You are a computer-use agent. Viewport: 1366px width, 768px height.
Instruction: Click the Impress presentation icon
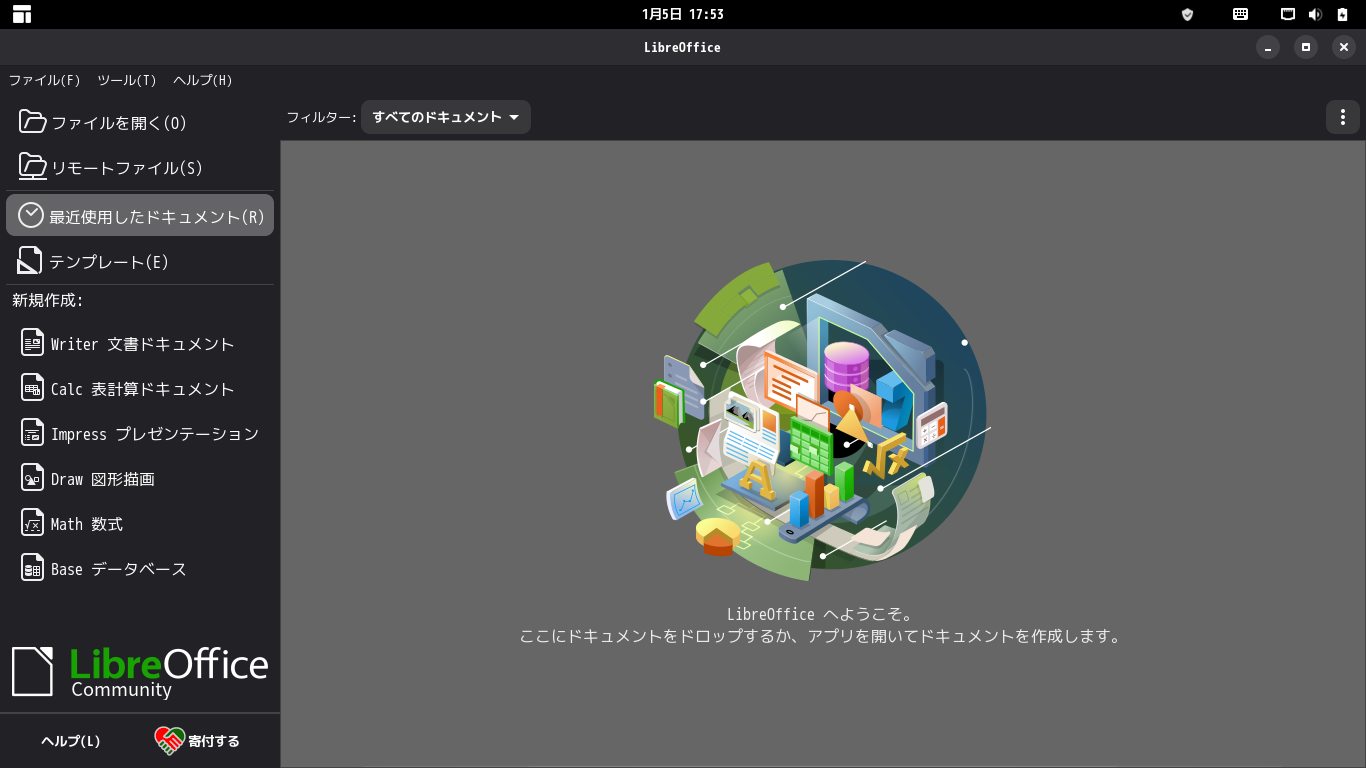point(33,433)
